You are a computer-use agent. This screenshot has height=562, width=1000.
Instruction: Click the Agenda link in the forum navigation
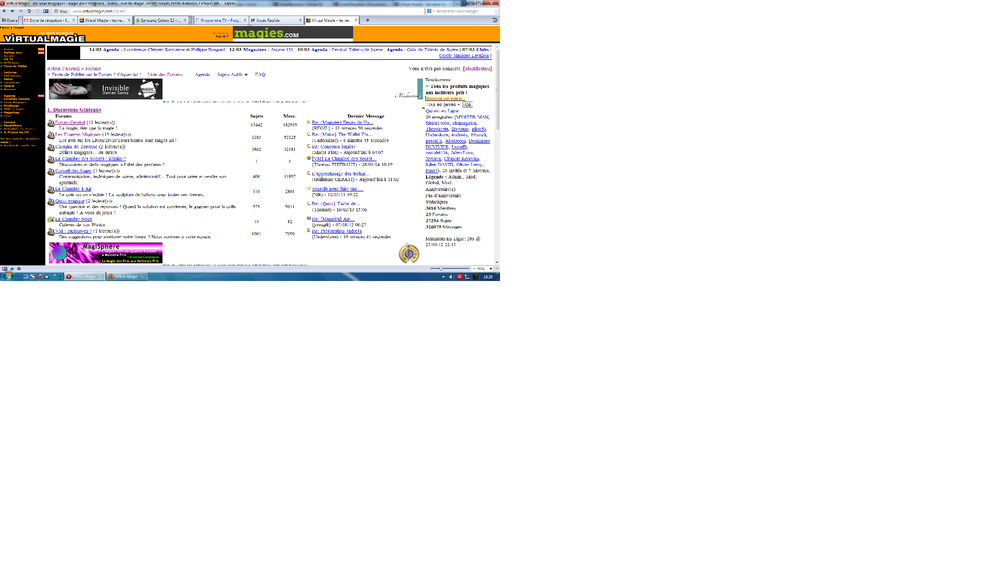(x=202, y=74)
